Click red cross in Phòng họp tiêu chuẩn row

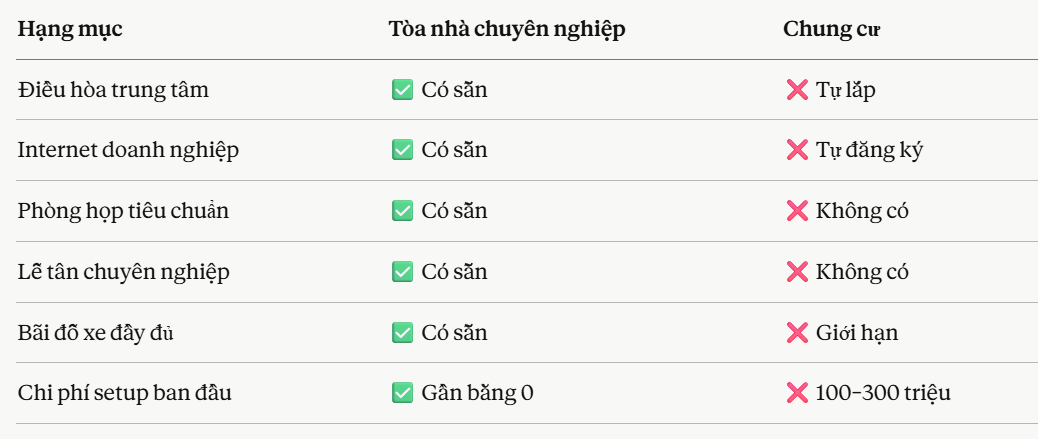click(x=797, y=211)
